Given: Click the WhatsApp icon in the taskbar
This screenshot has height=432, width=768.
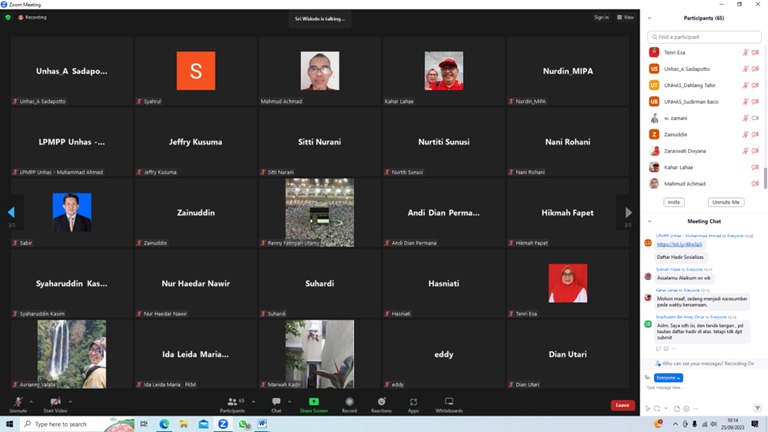Looking at the screenshot, I should [x=243, y=424].
